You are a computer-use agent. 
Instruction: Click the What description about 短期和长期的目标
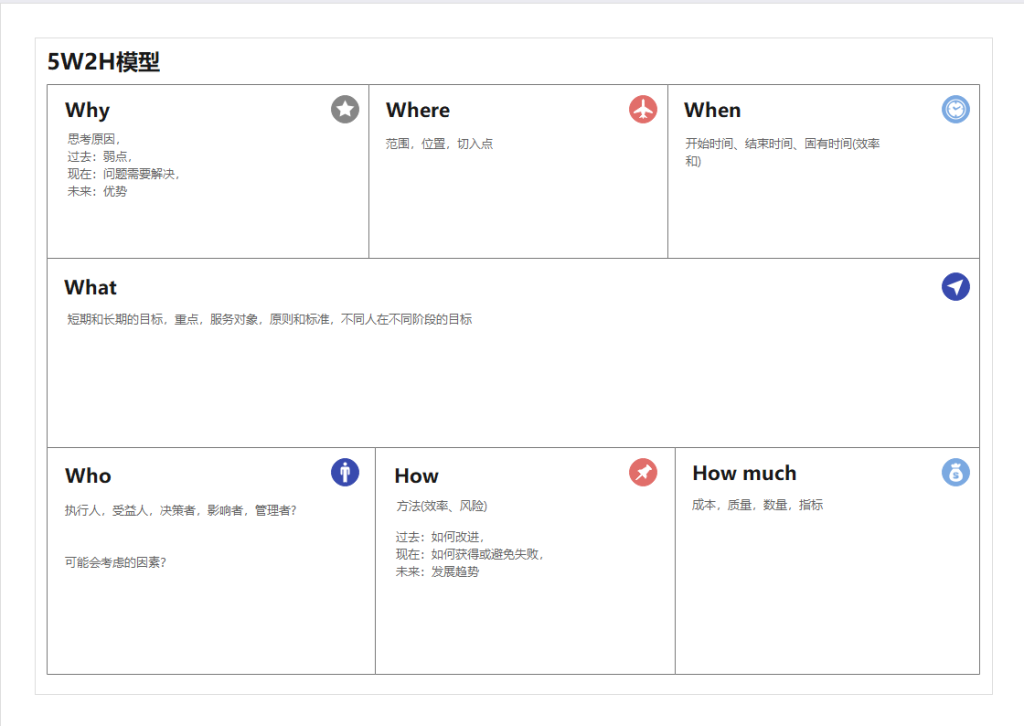point(269,320)
